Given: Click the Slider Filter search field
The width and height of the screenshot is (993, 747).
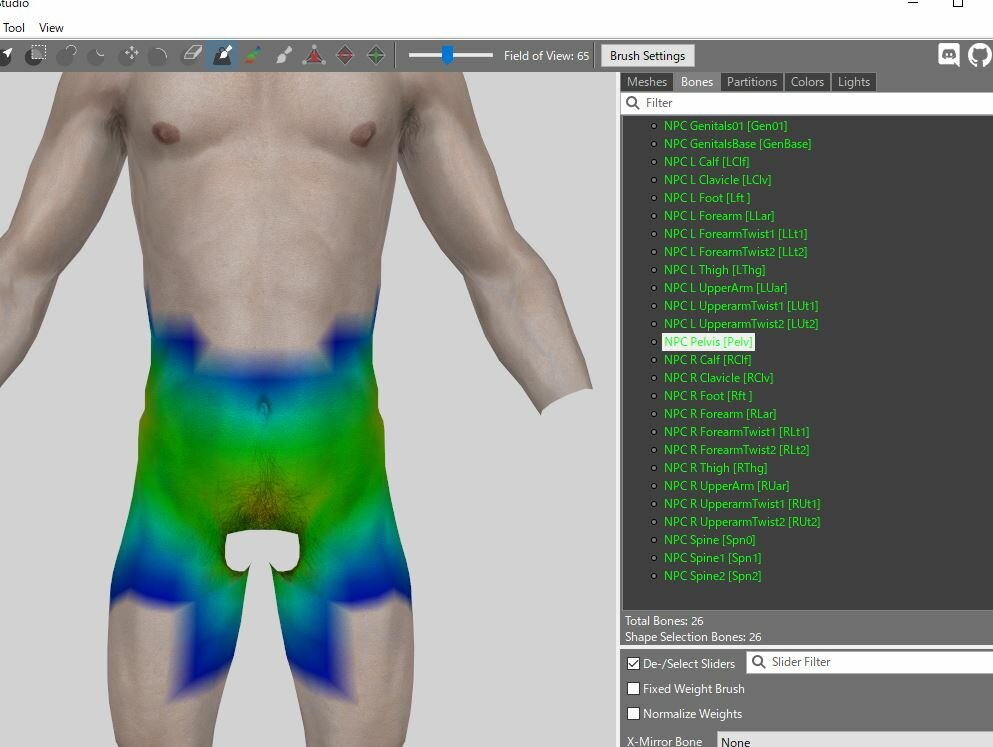Looking at the screenshot, I should [870, 662].
